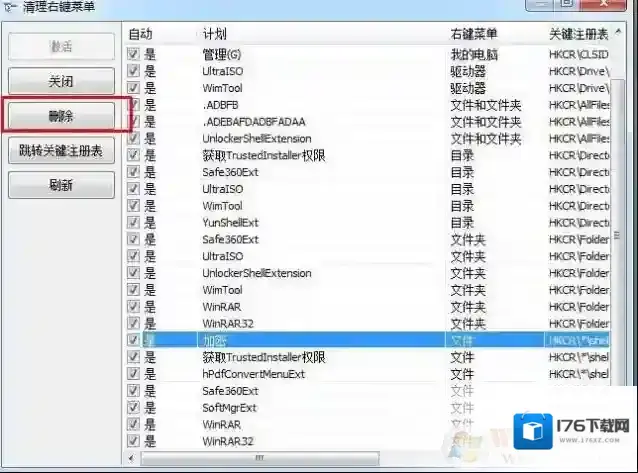Image resolution: width=638 pixels, height=473 pixels.
Task: Click the 关闭 button
Action: (x=61, y=81)
